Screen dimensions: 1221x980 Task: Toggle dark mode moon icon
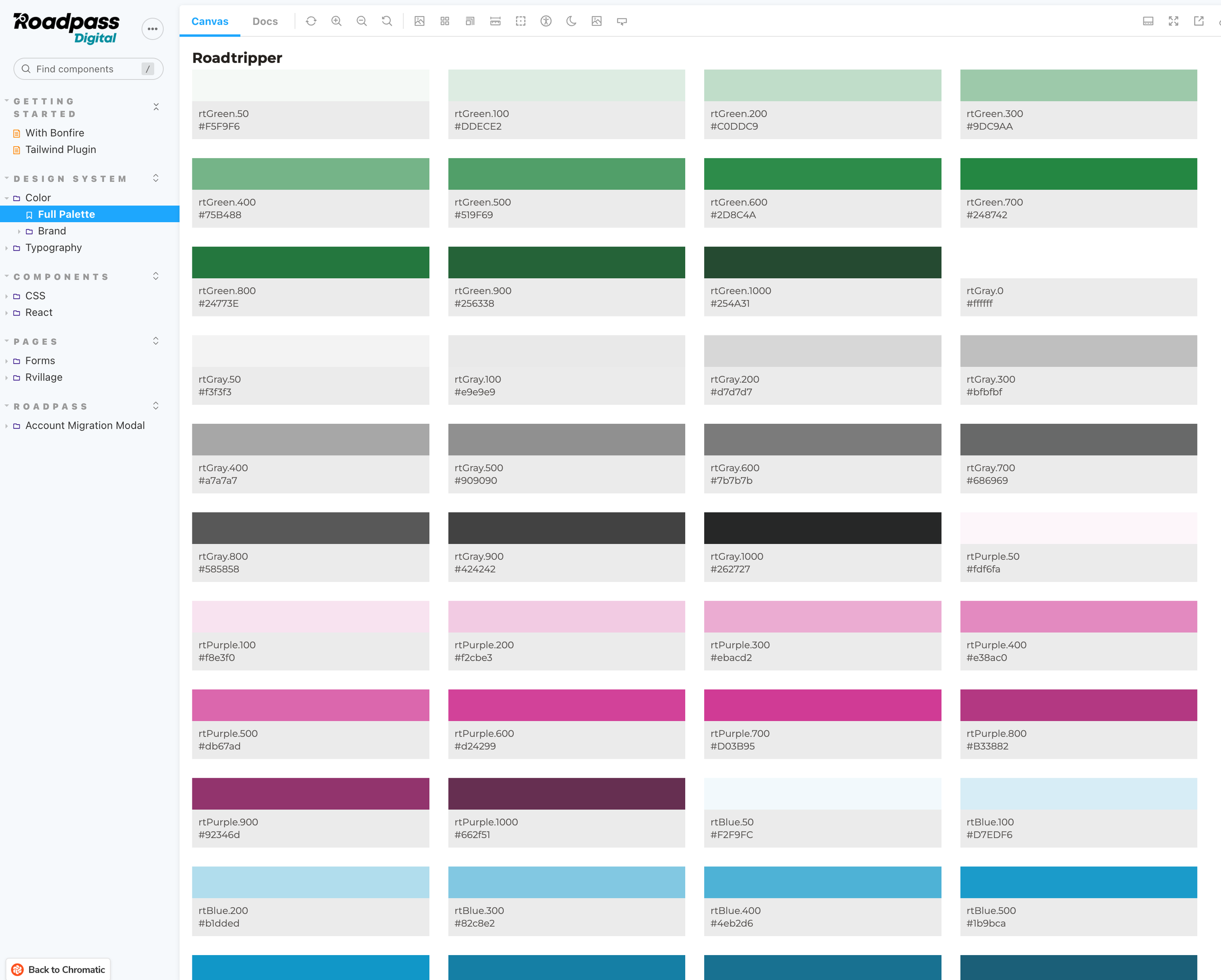point(571,21)
